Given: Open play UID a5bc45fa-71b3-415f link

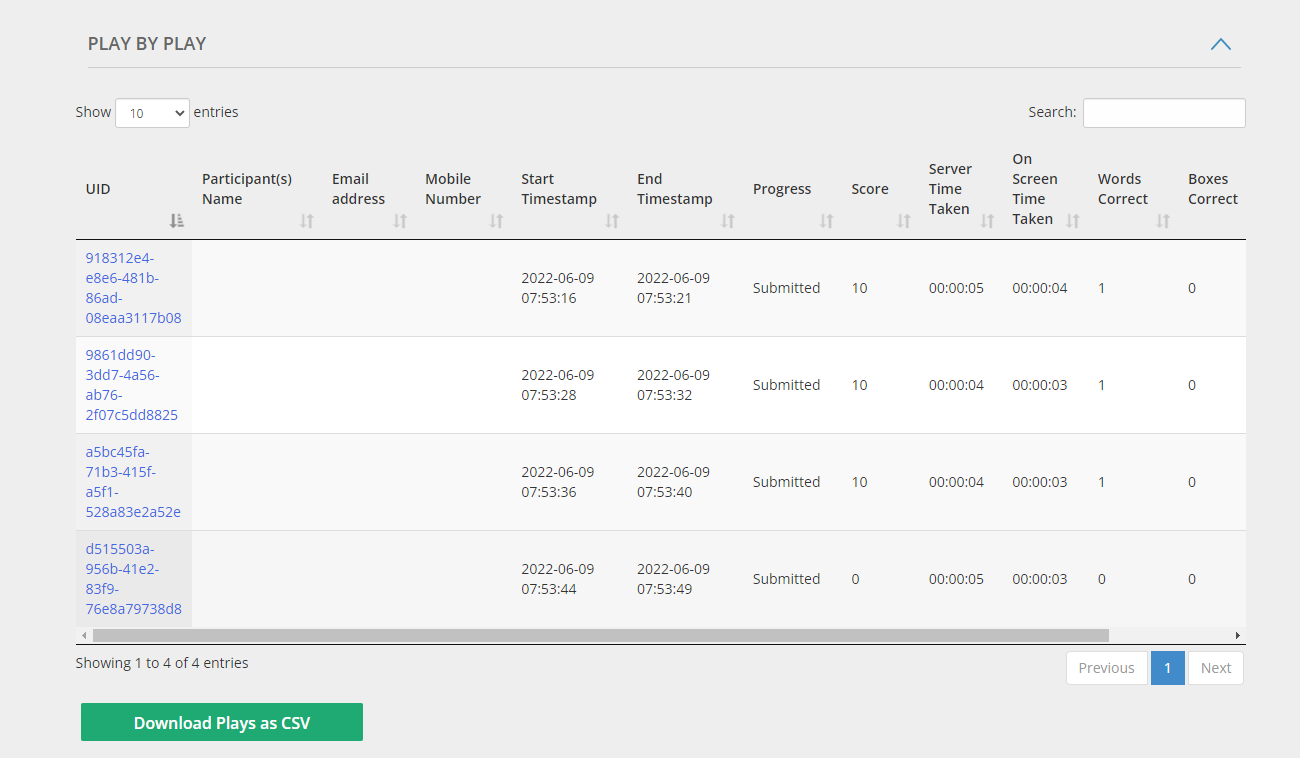Looking at the screenshot, I should (133, 482).
